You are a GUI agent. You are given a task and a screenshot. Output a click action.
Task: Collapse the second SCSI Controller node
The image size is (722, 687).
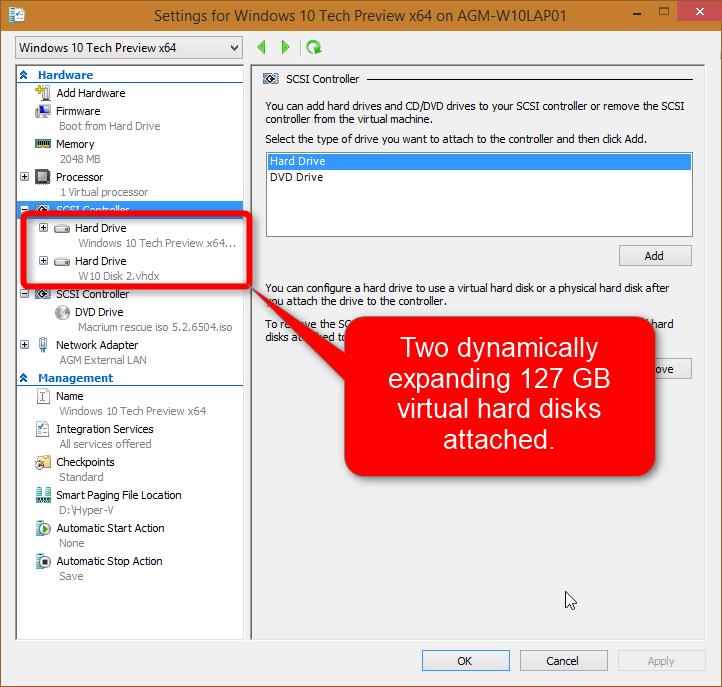(25, 294)
